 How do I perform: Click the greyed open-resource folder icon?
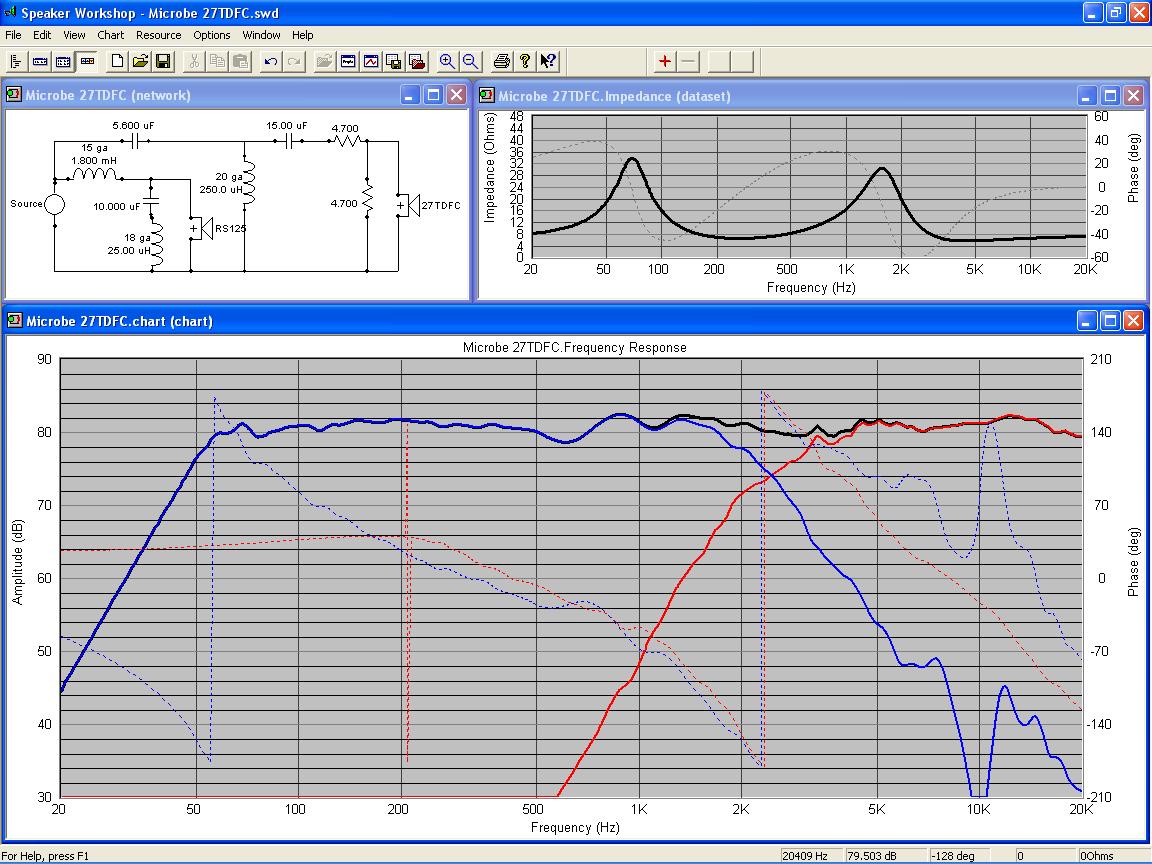click(324, 62)
